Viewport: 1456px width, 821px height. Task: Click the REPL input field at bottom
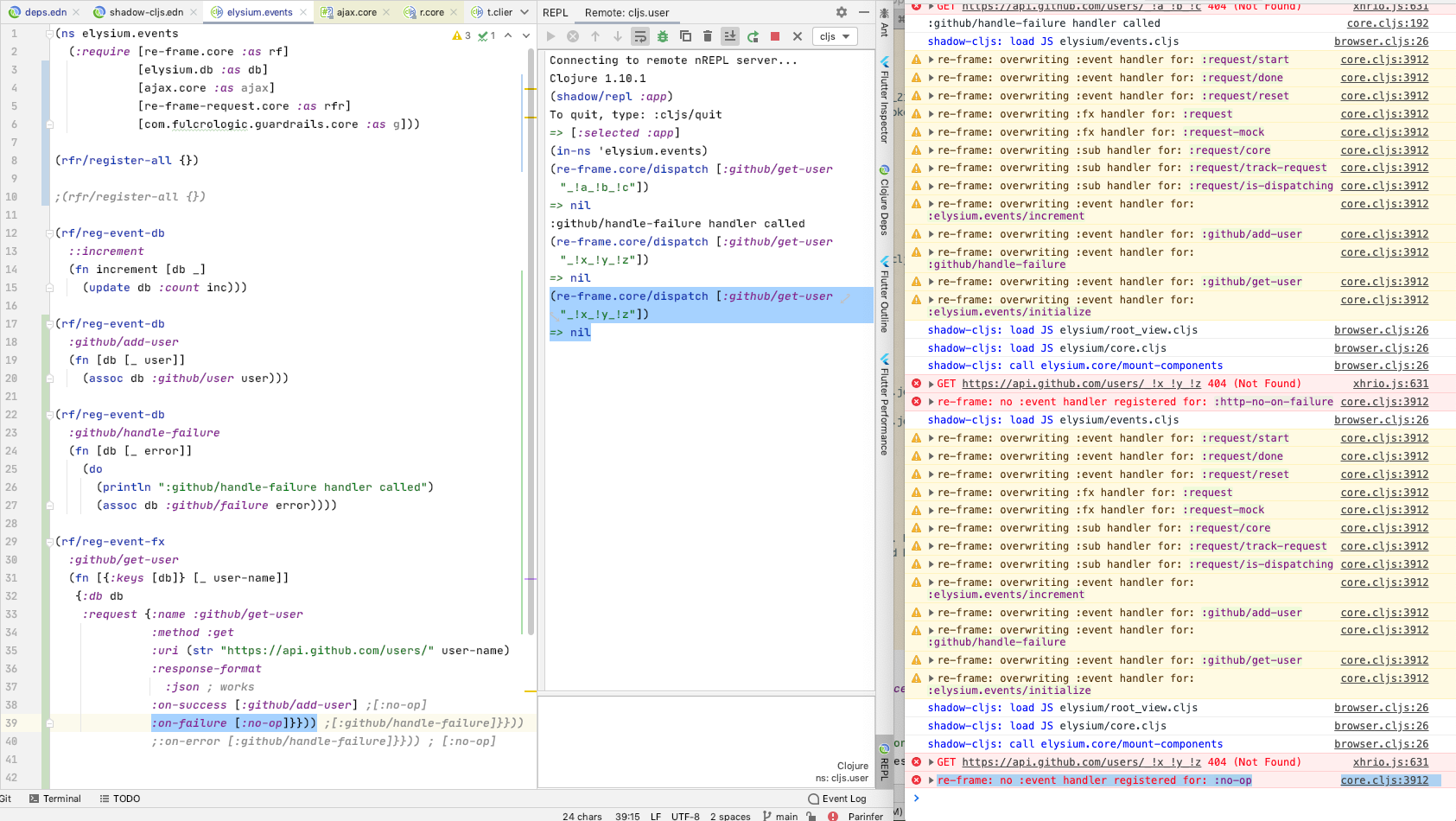[x=706, y=741]
